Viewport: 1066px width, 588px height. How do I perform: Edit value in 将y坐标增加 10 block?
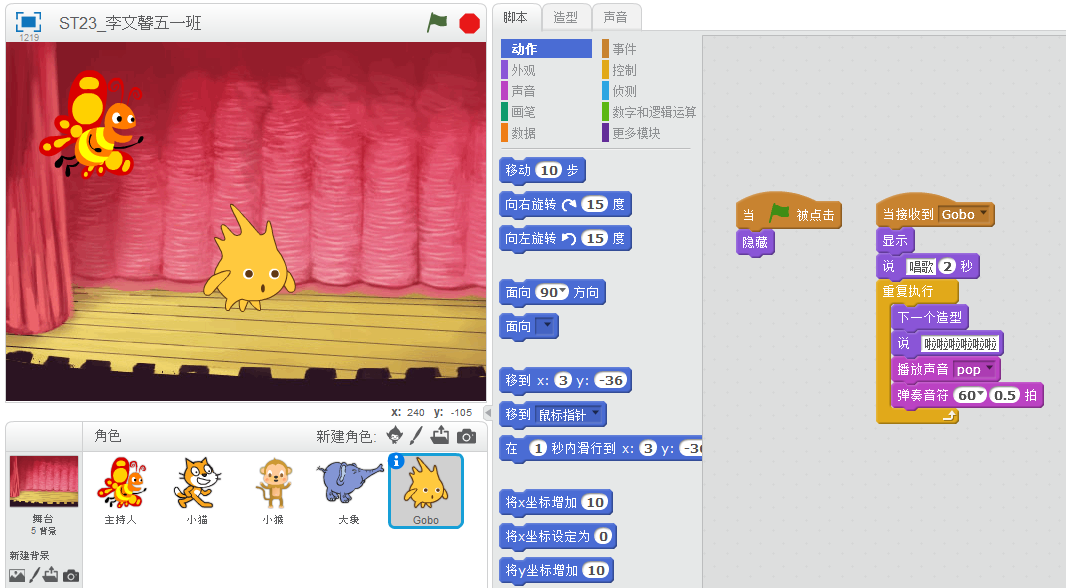[x=596, y=570]
